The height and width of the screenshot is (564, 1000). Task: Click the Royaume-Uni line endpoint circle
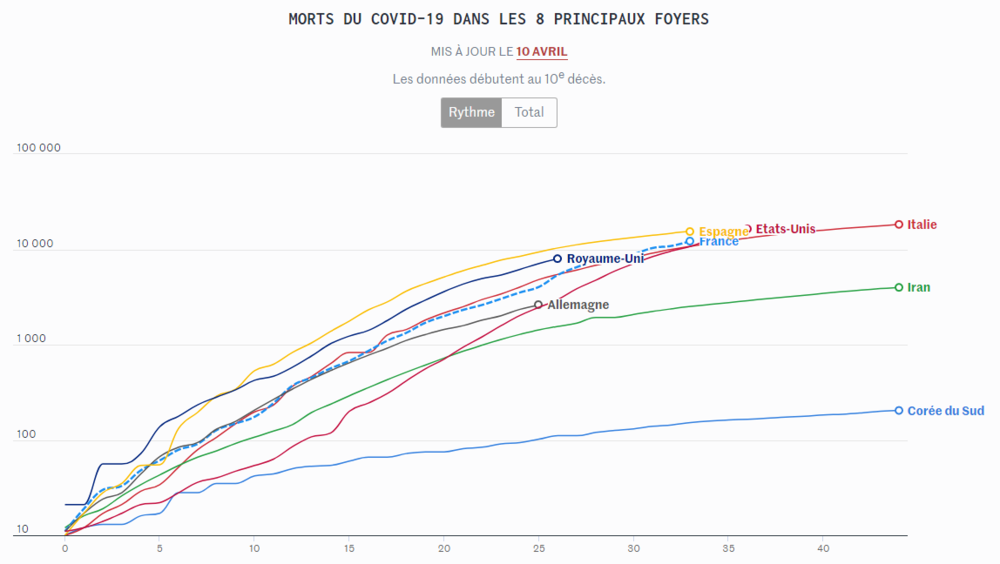[558, 259]
